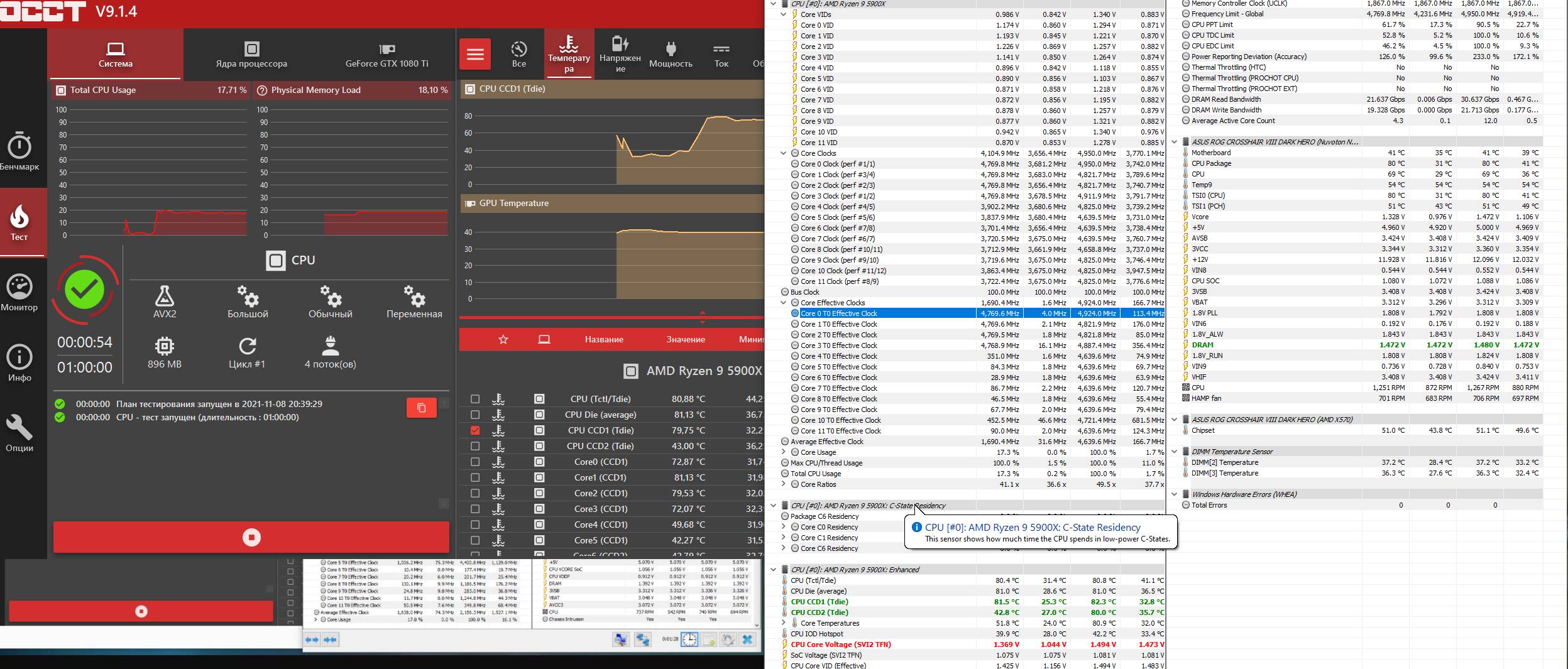Open the red hamburger sensor menu
This screenshot has height=669, width=1568.
point(475,54)
